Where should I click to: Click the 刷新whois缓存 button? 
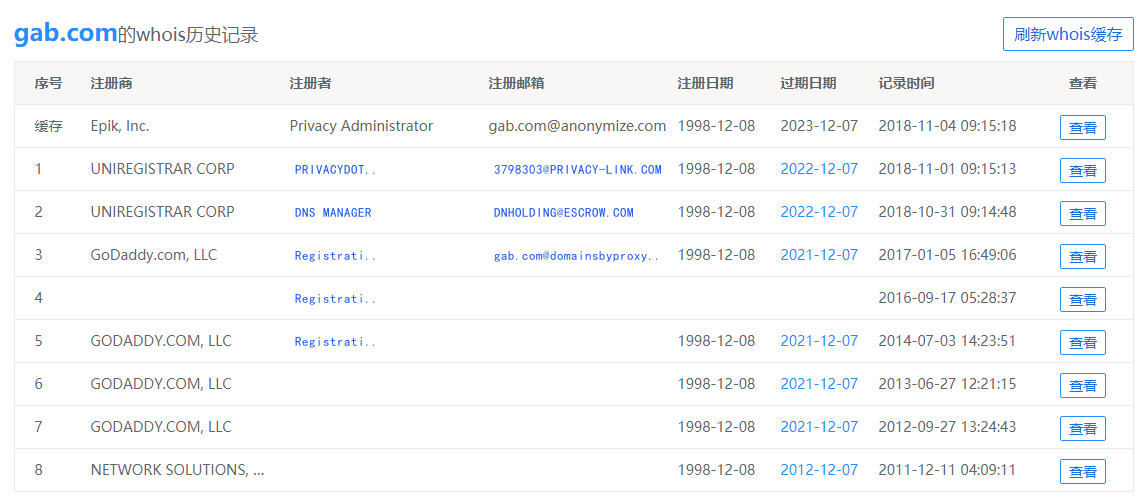pos(1068,34)
